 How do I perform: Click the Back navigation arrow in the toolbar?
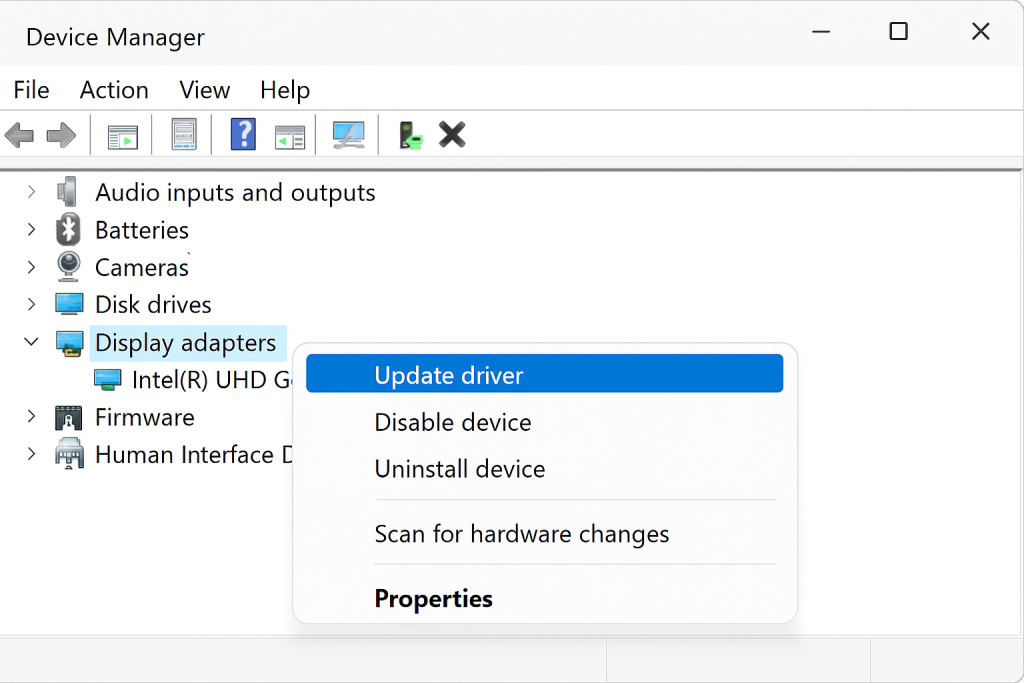click(x=18, y=135)
